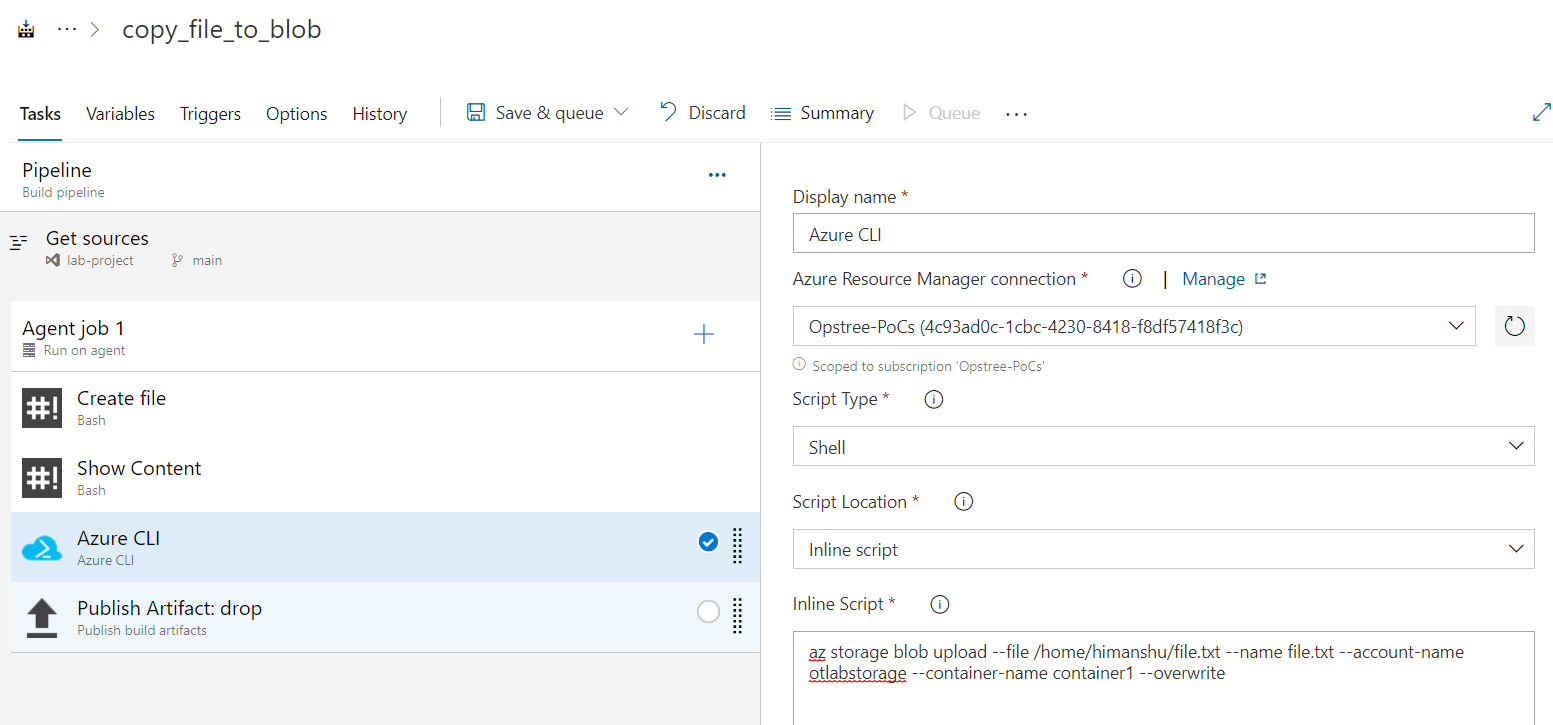Screen dimensions: 1553x725
Task: Edit the Display name field
Action: click(1163, 233)
